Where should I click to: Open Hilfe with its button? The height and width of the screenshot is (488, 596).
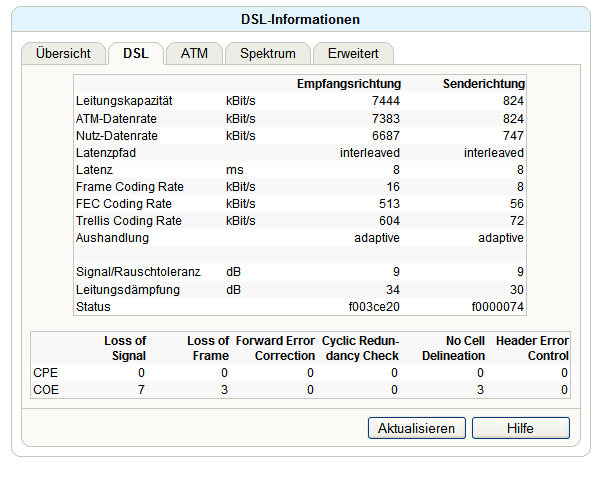tap(521, 428)
